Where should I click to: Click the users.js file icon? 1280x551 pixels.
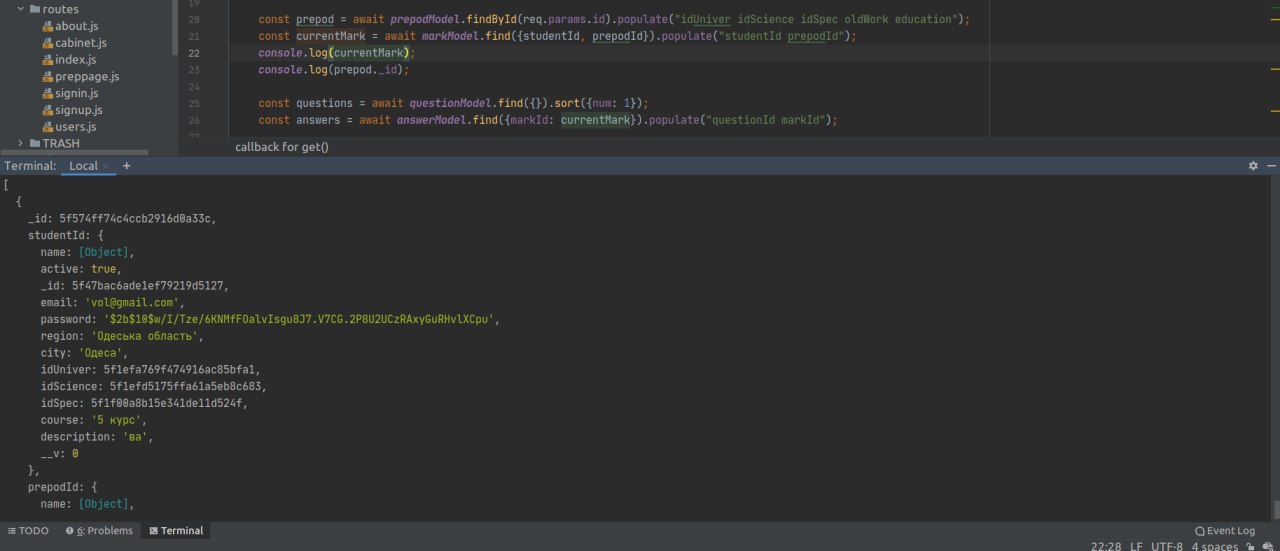(47, 127)
